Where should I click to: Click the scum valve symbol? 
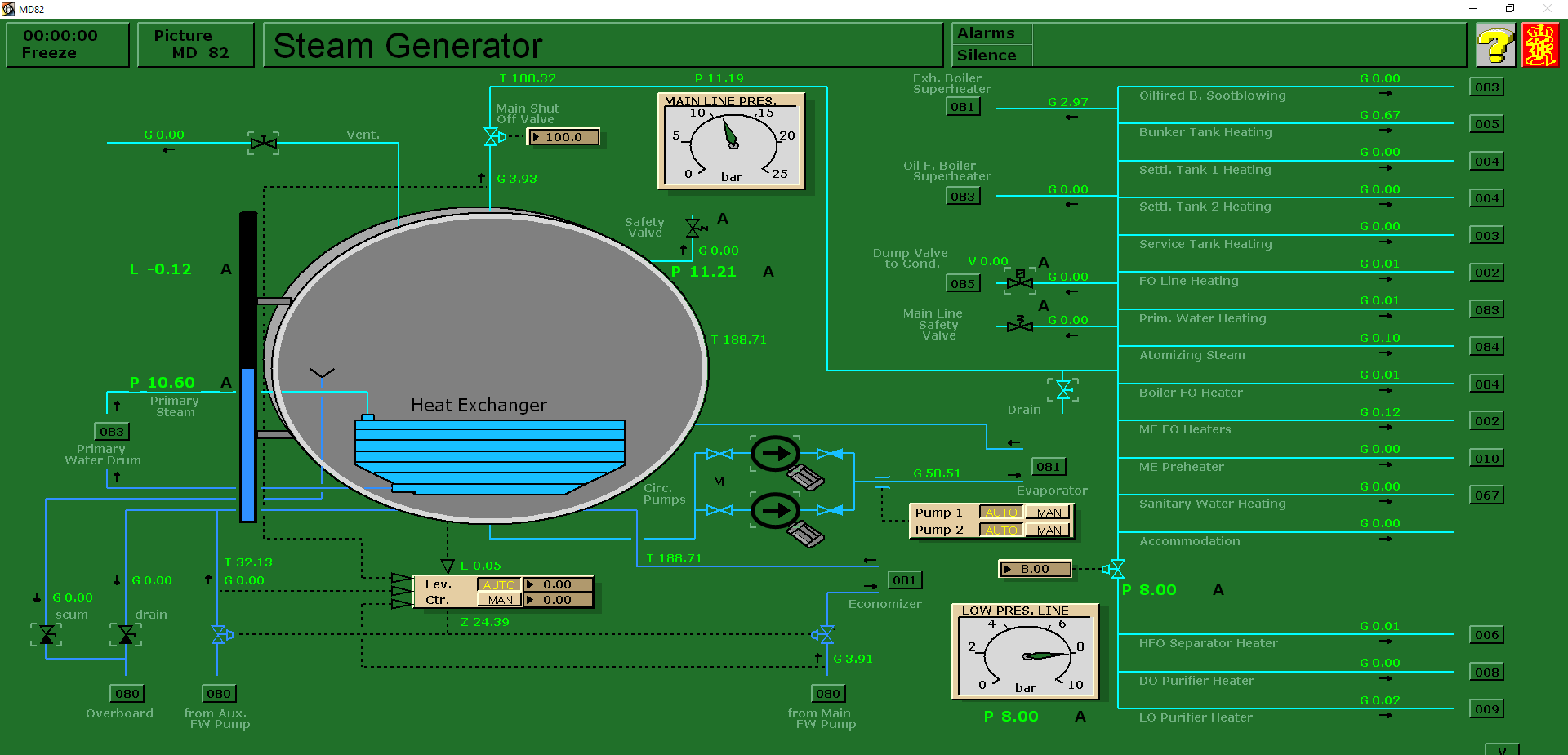pos(47,635)
